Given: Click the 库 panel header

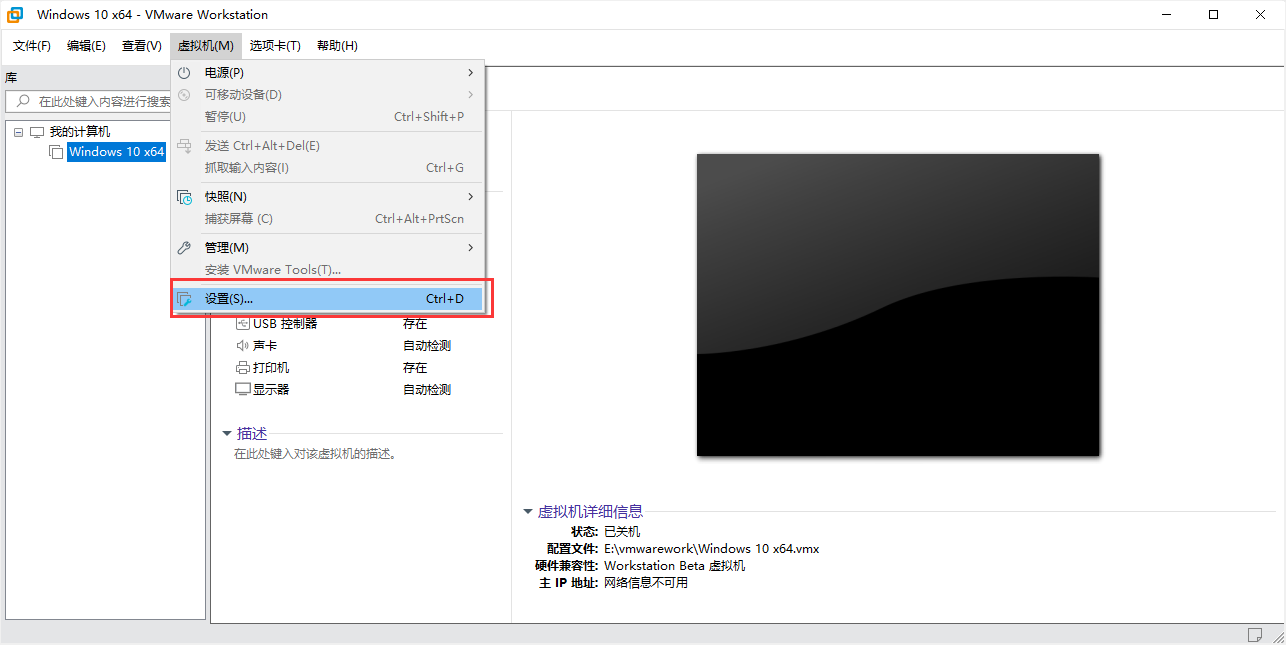Looking at the screenshot, I should 12,78.
